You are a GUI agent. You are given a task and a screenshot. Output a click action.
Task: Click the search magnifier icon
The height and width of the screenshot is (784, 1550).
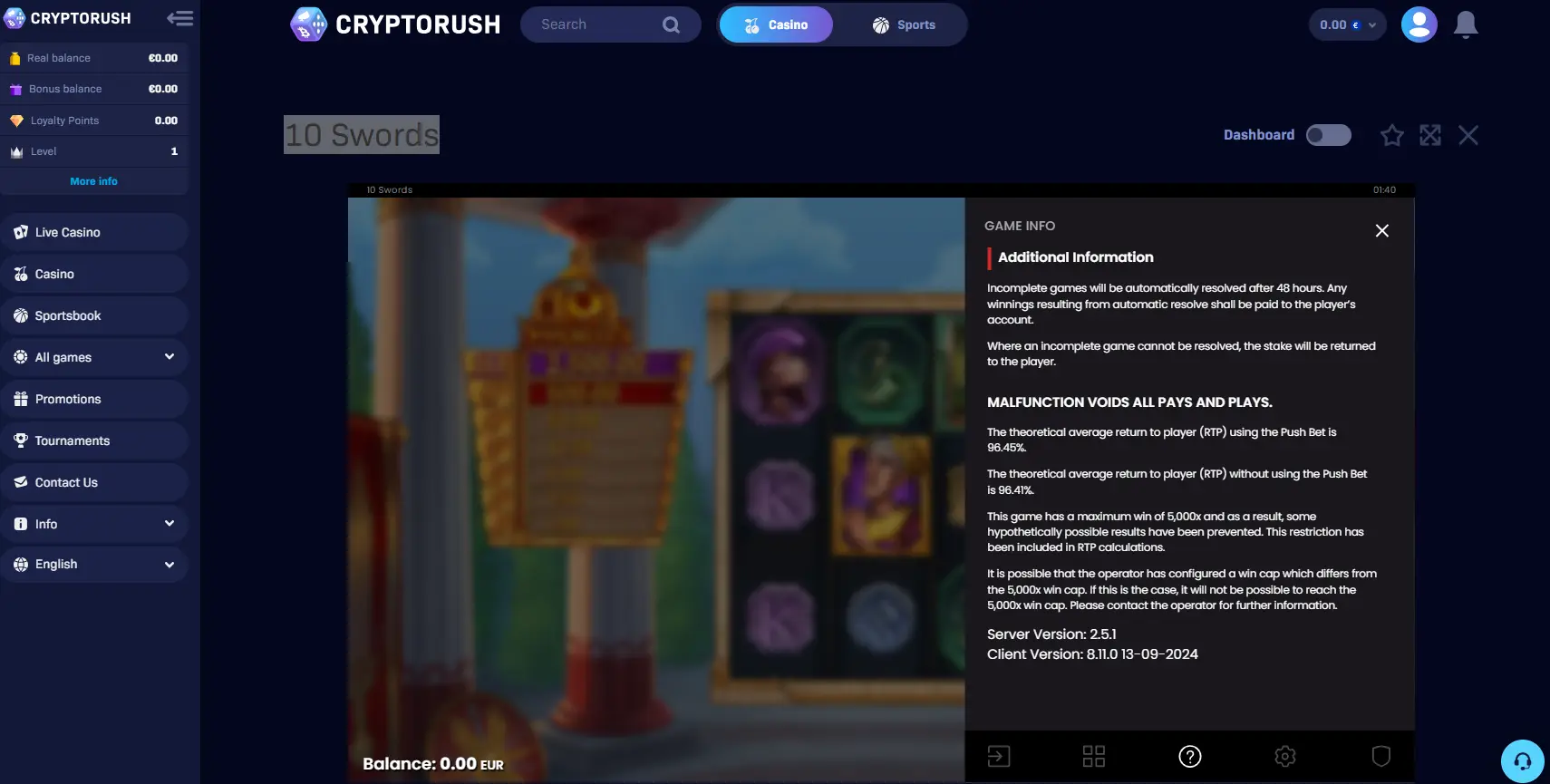click(x=671, y=24)
